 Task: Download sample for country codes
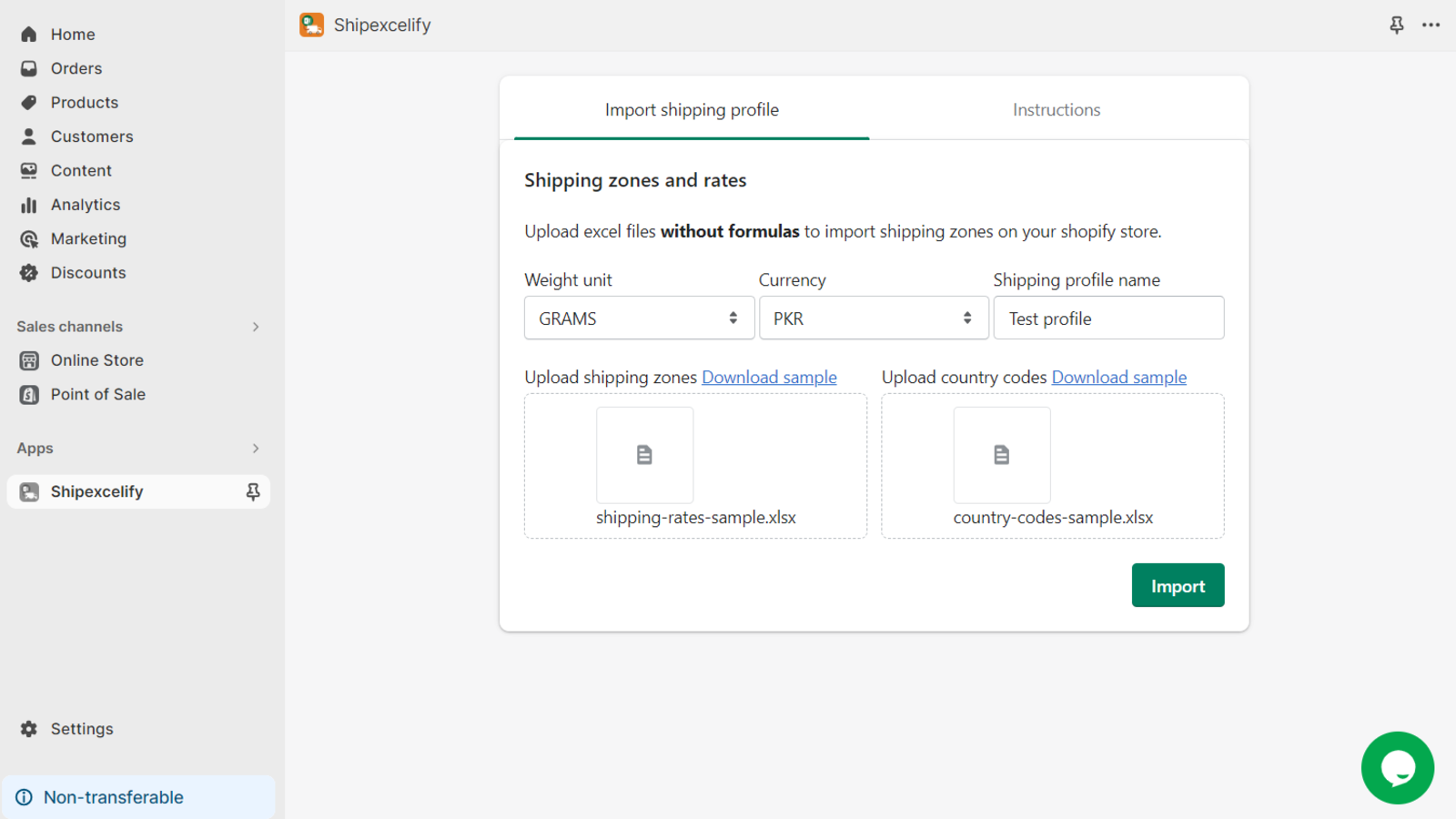coord(1119,377)
